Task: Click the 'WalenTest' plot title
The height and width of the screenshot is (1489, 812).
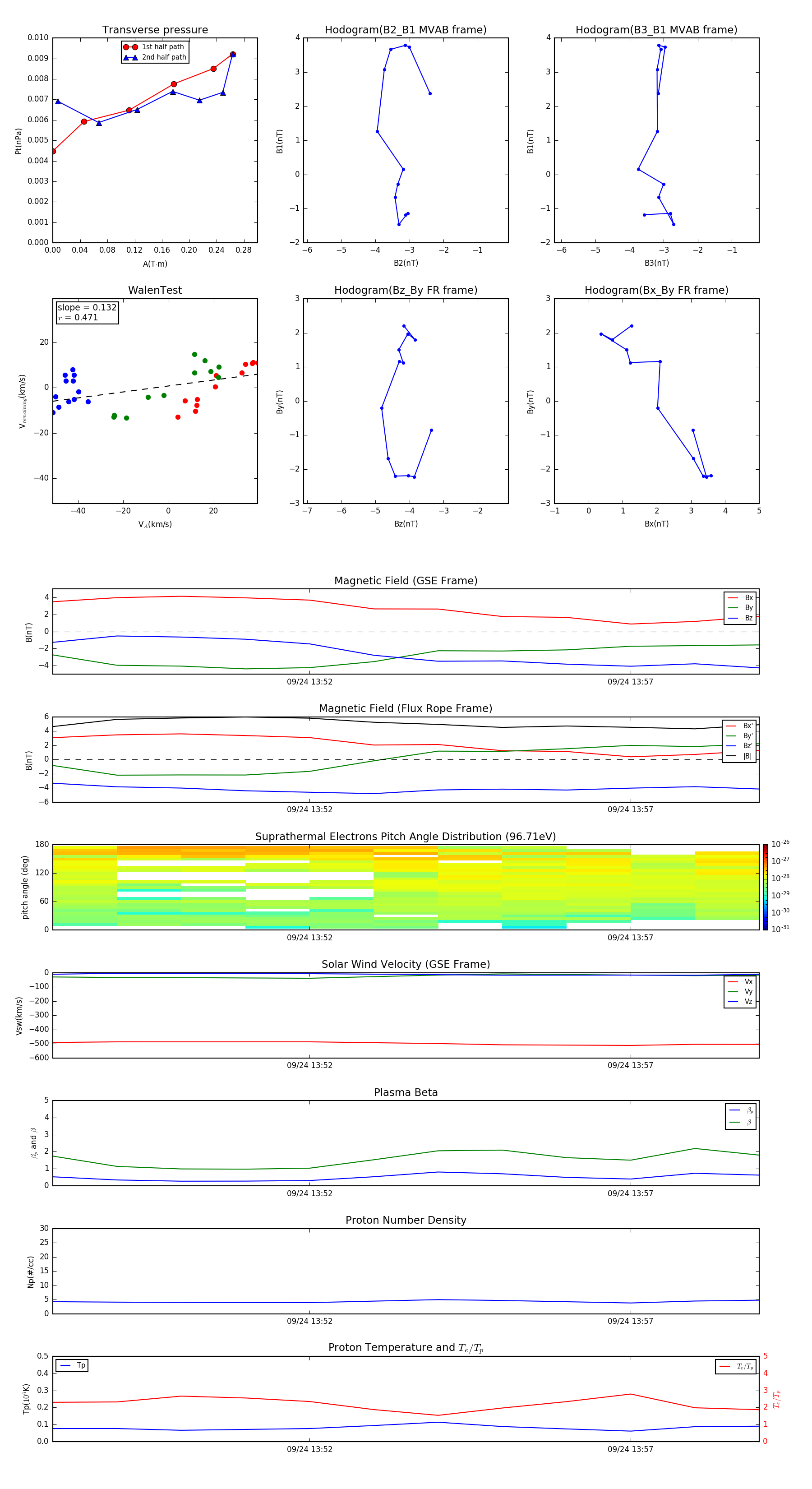Action: coord(155,290)
